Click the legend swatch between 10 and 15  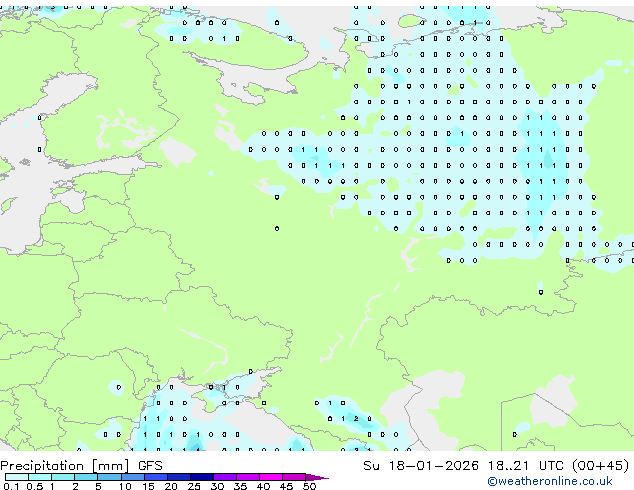133,477
